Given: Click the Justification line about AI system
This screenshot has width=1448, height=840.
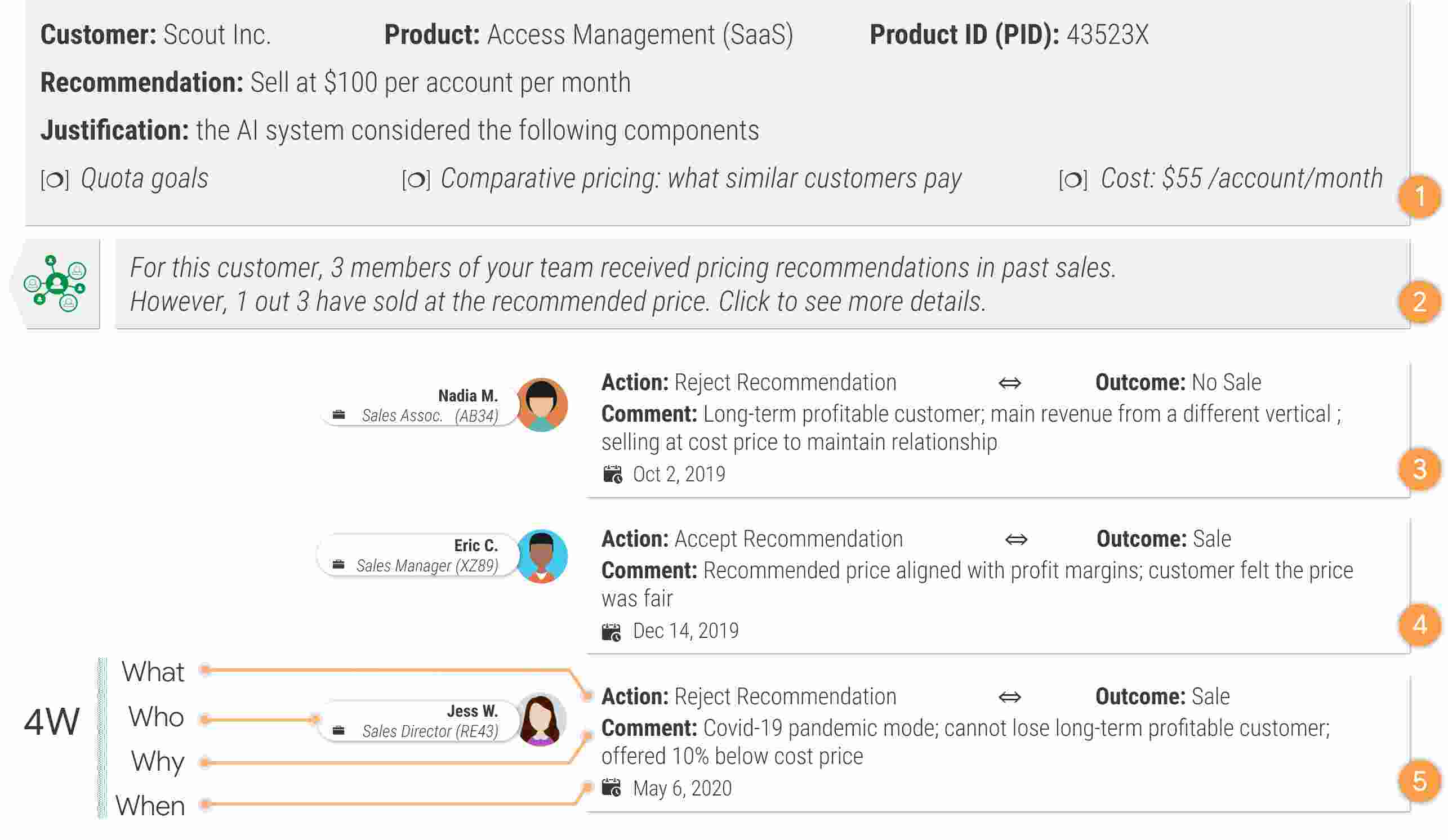Looking at the screenshot, I should click(x=399, y=131).
